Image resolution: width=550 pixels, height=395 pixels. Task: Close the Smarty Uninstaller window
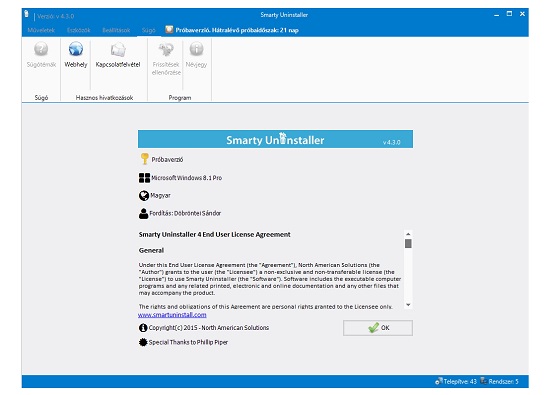(x=522, y=14)
